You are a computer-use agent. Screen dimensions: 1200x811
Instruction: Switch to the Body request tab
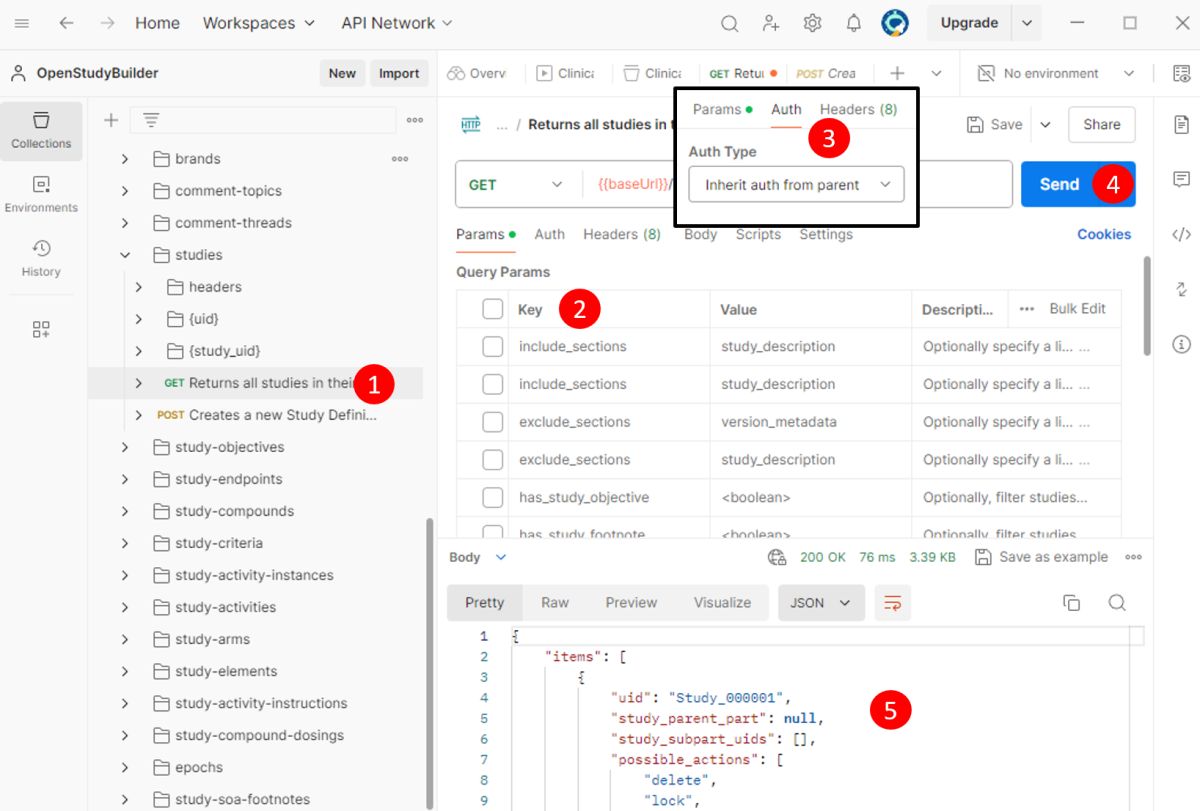700,234
